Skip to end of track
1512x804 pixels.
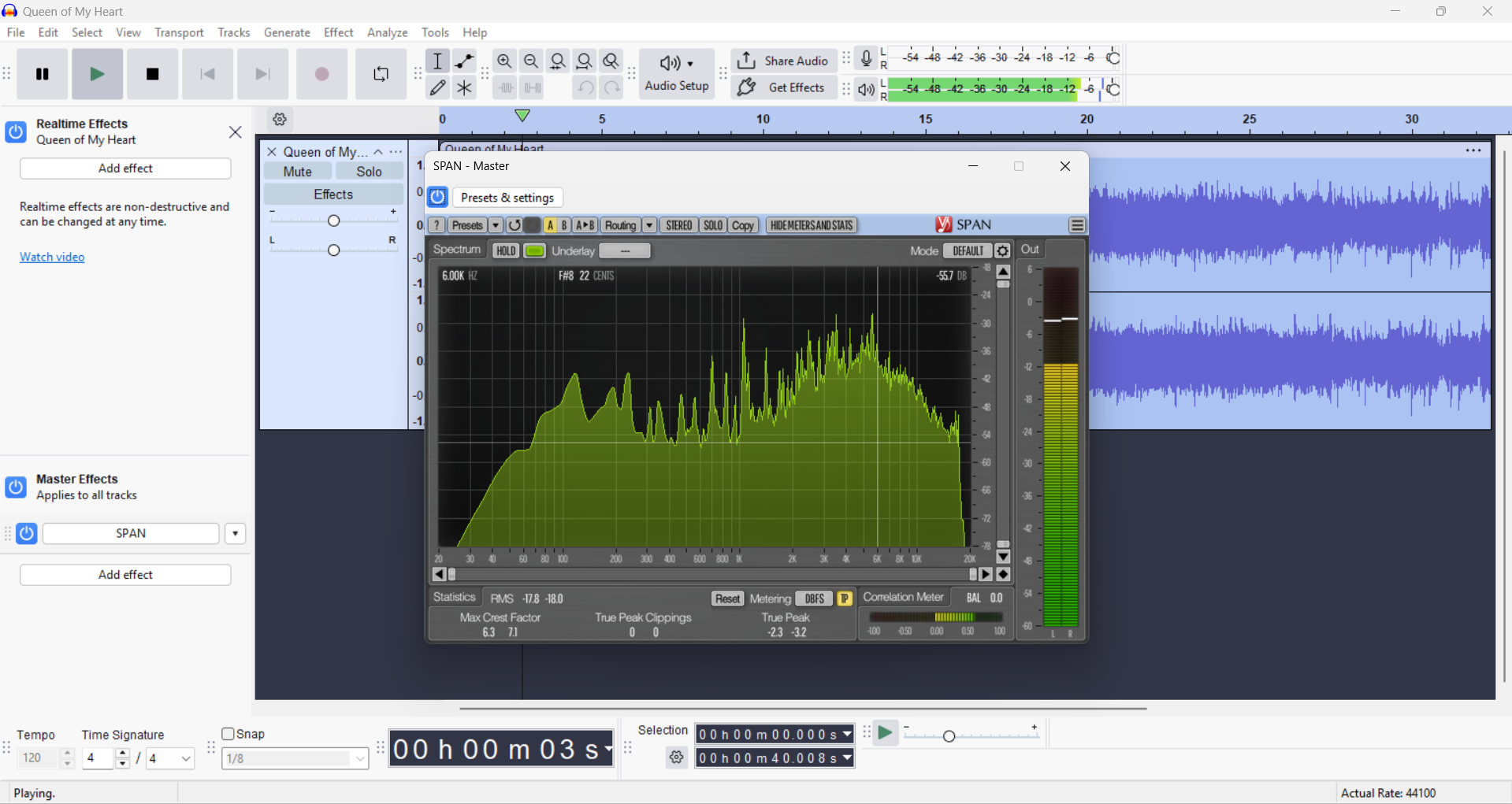tap(263, 74)
